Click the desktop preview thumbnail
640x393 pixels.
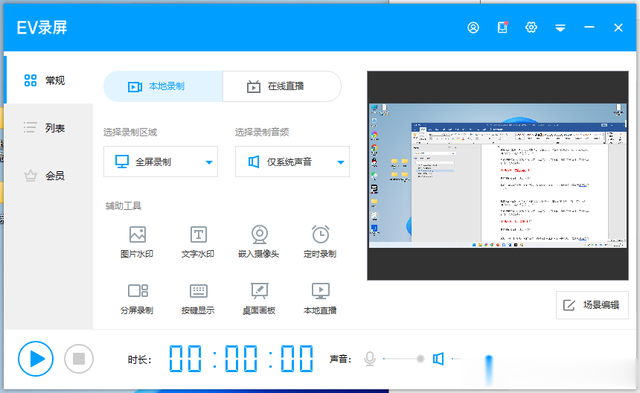(498, 175)
